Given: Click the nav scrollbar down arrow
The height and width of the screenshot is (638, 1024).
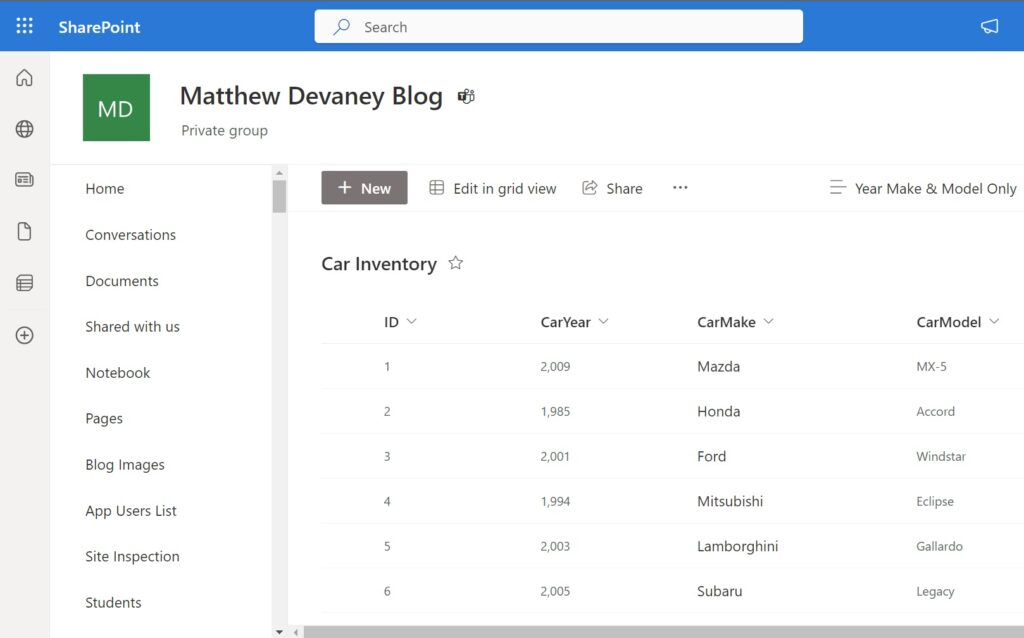Looking at the screenshot, I should pos(280,632).
